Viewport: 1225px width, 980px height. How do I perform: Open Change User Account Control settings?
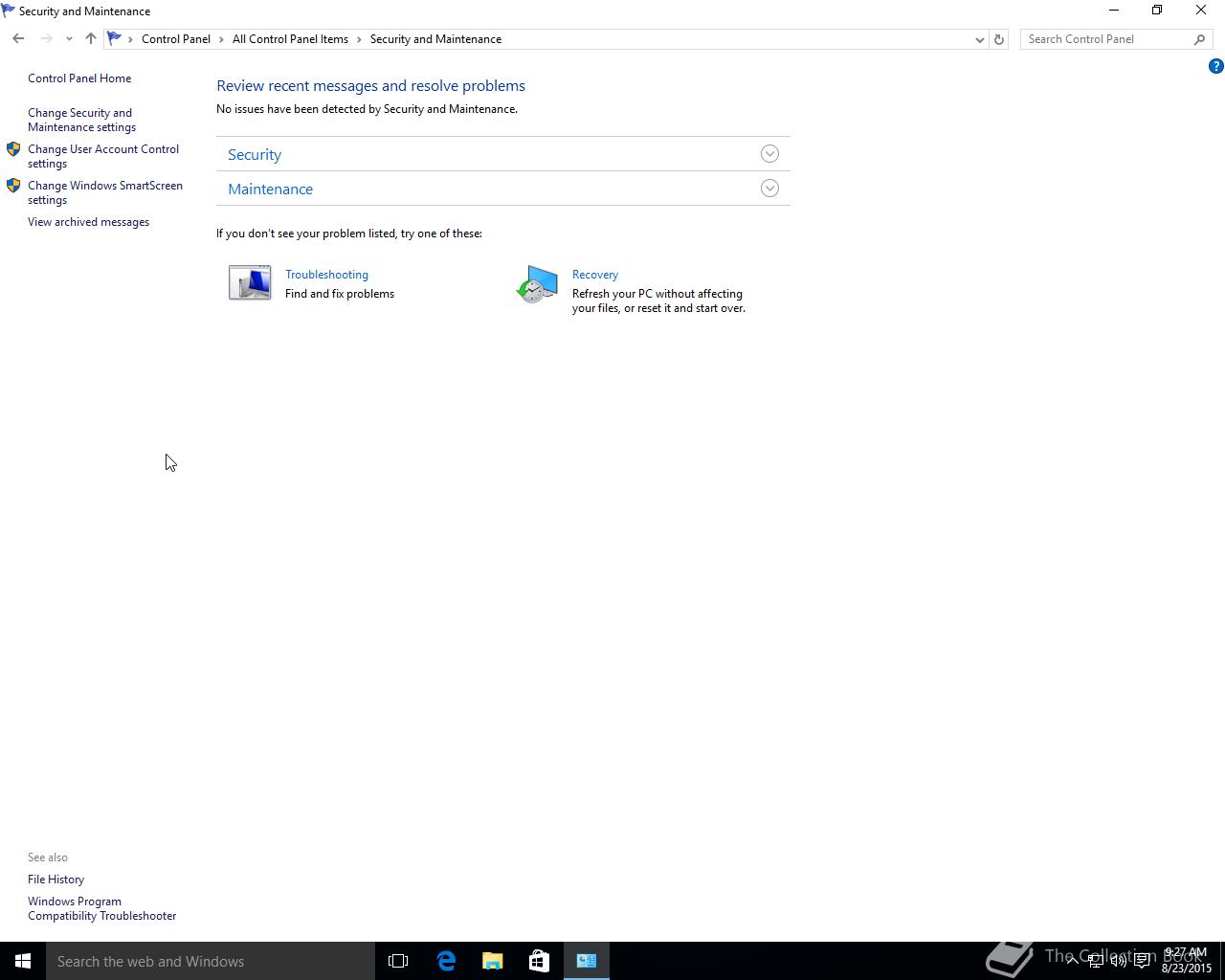103,156
